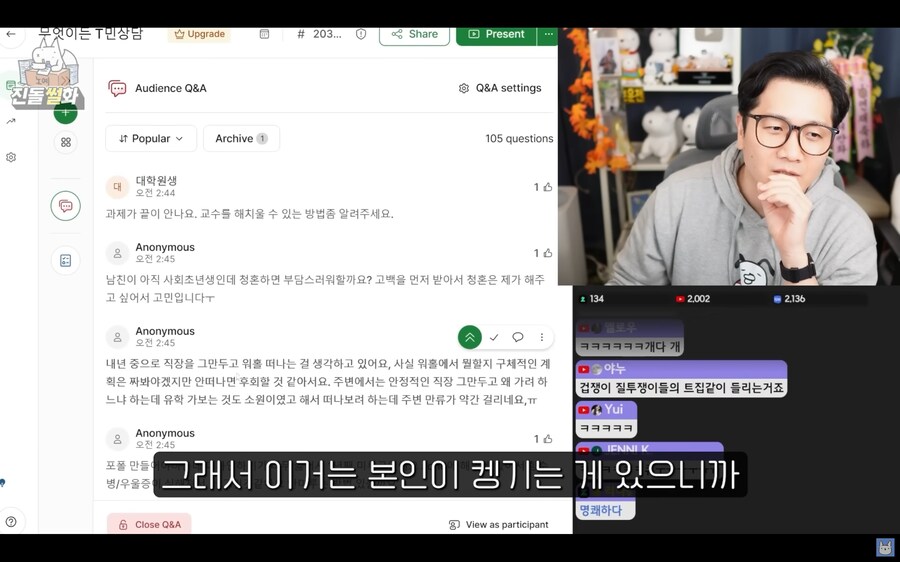Viewport: 900px width, 562px height.
Task: Open the three-dot menu beside Present
Action: pyautogui.click(x=548, y=34)
